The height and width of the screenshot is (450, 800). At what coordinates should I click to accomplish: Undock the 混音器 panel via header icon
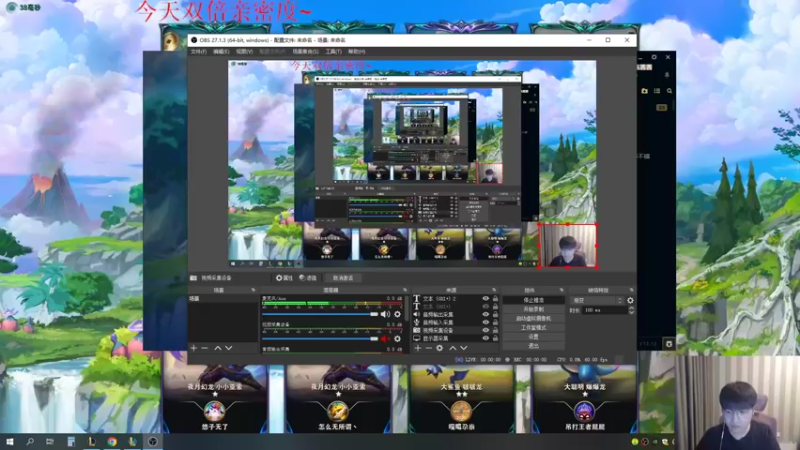[405, 290]
